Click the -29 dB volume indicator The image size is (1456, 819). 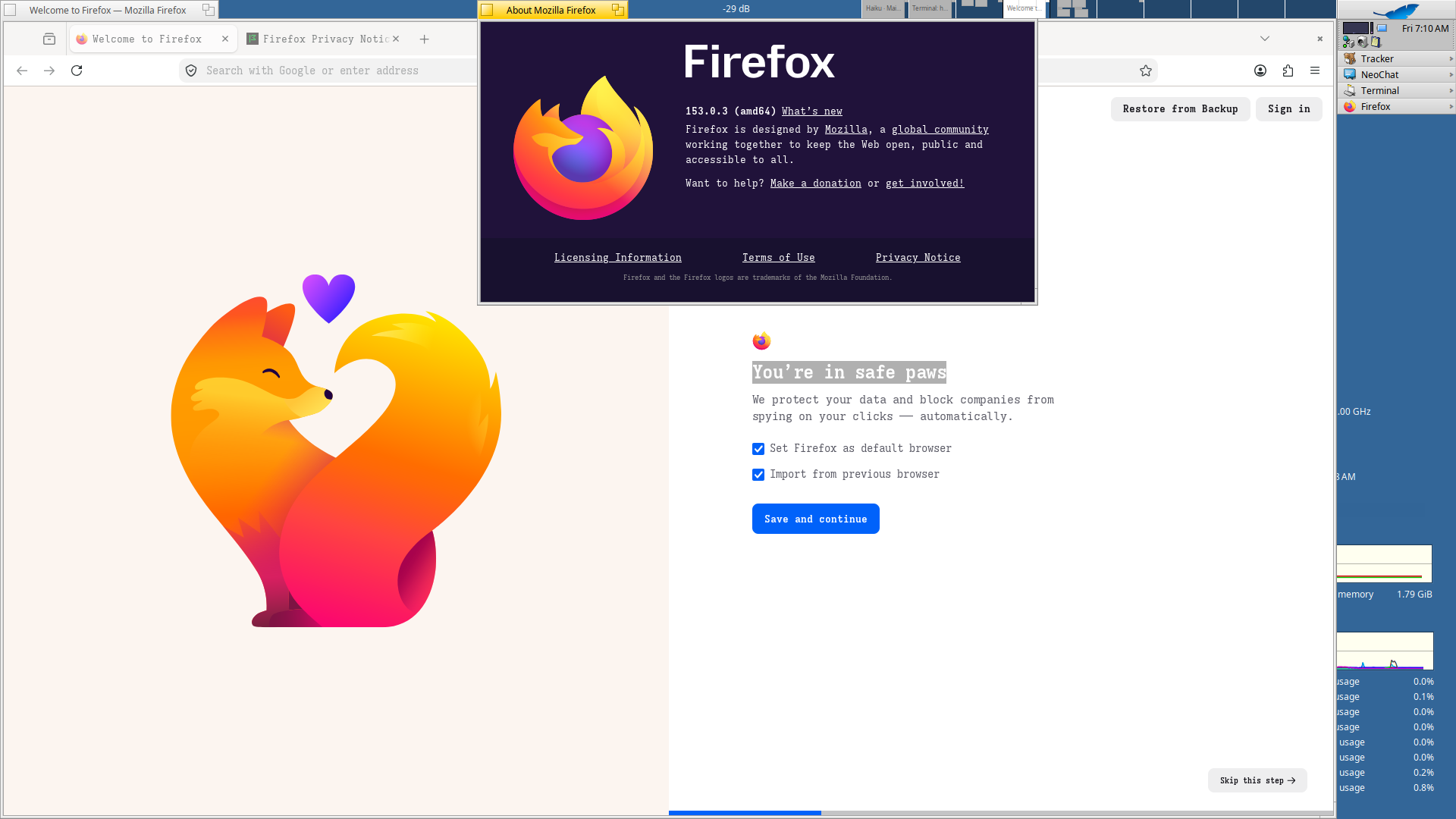pos(736,9)
